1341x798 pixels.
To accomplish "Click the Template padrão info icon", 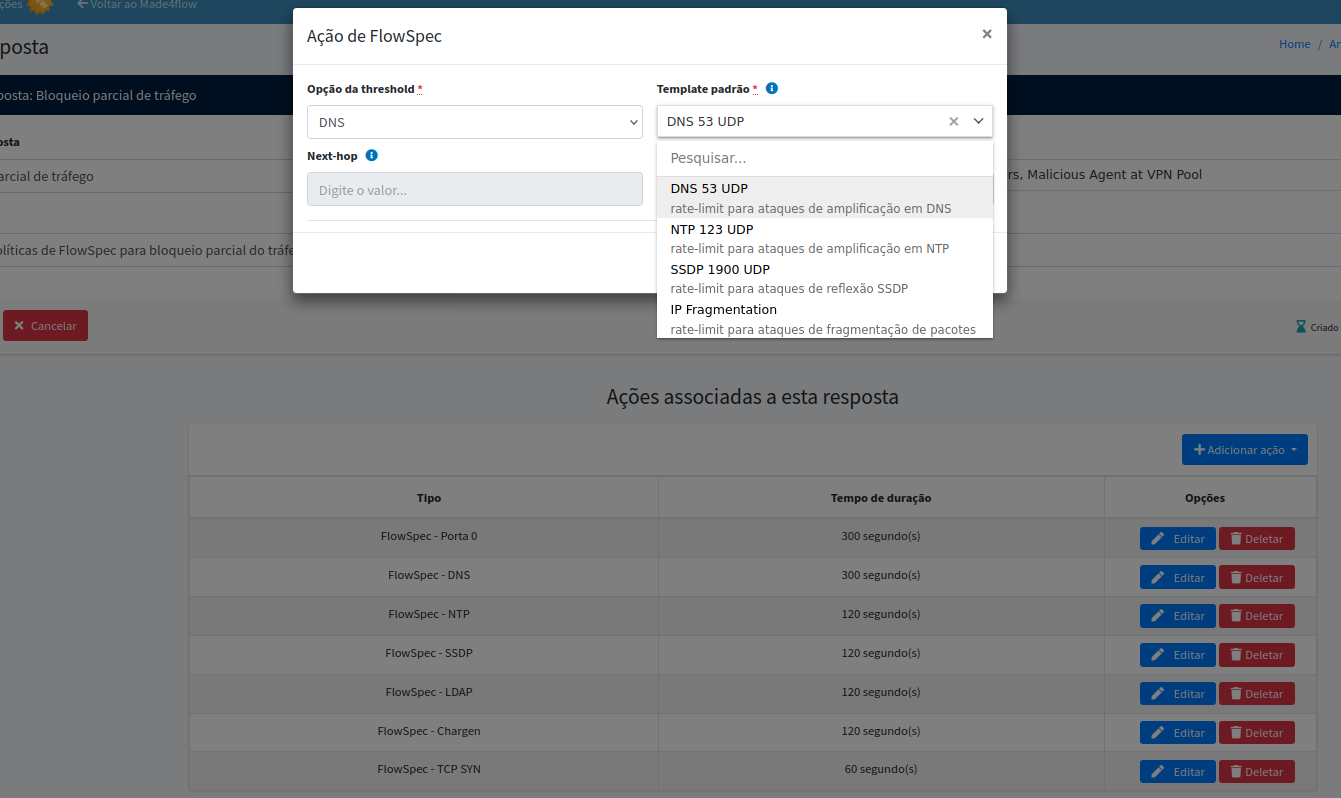I will click(772, 88).
